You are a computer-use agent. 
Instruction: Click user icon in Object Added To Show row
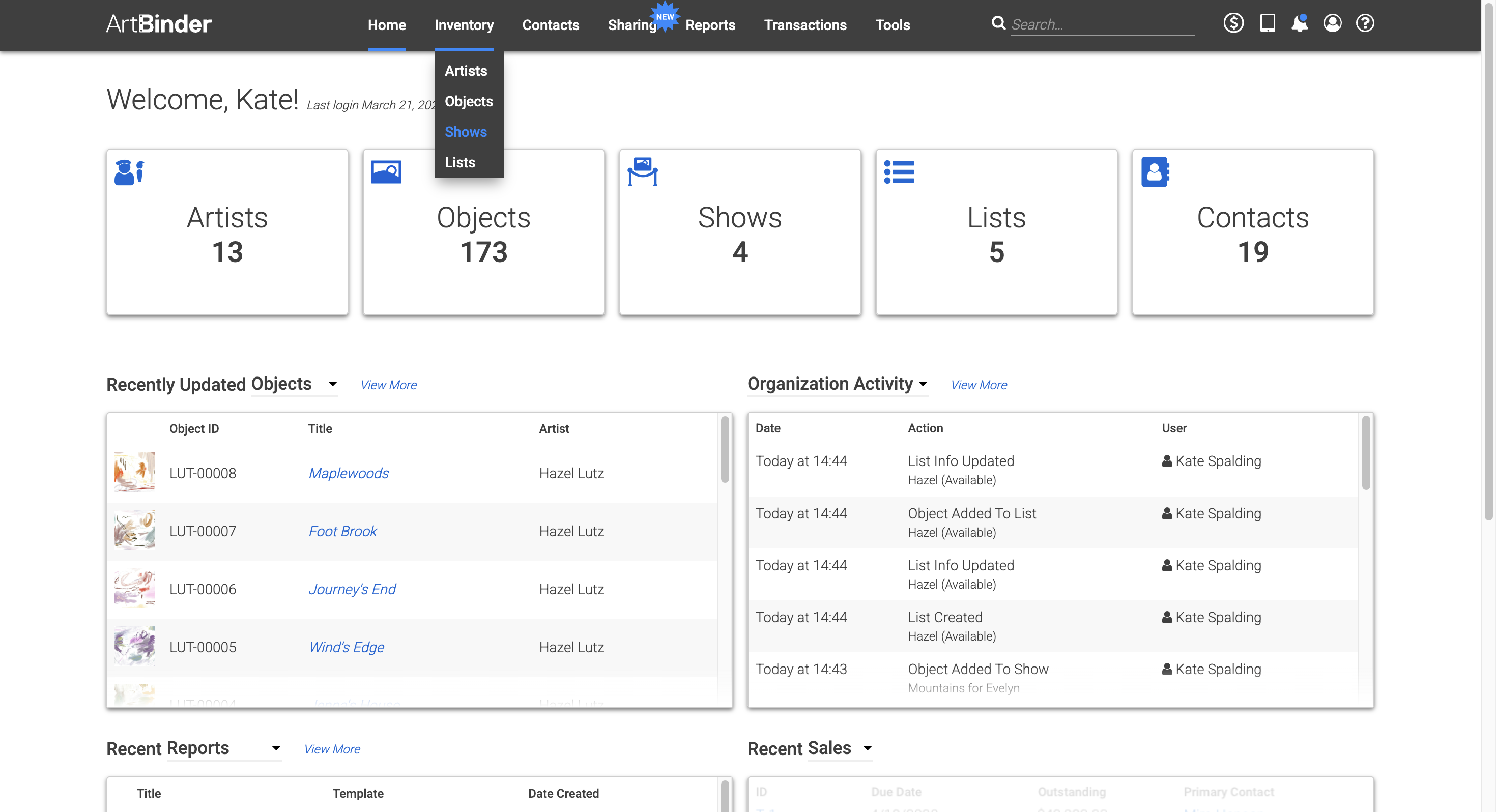tap(1167, 669)
